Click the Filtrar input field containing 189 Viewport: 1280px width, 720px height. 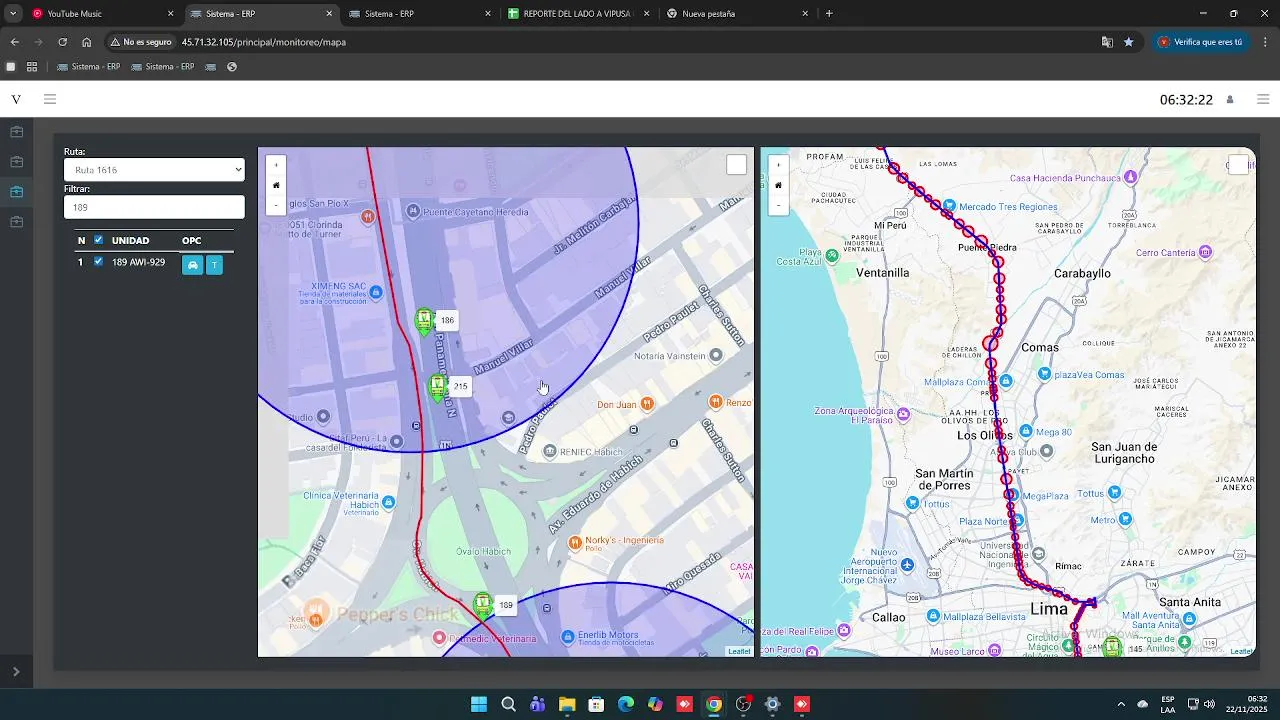click(x=154, y=207)
